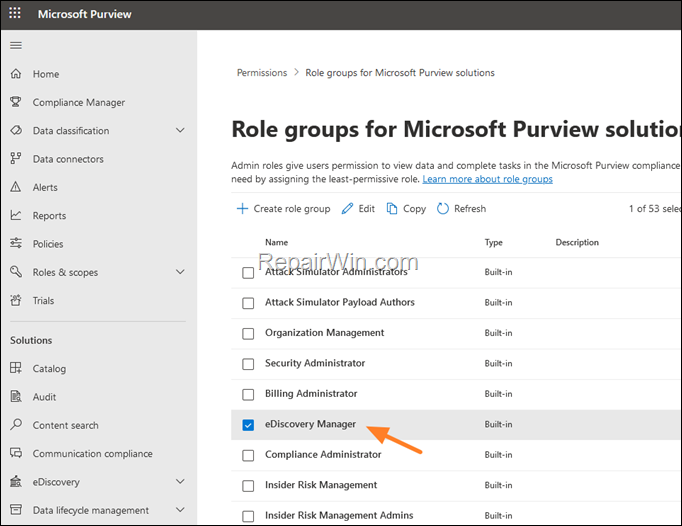Click the circular Refresh icon
The image size is (682, 526).
click(443, 208)
